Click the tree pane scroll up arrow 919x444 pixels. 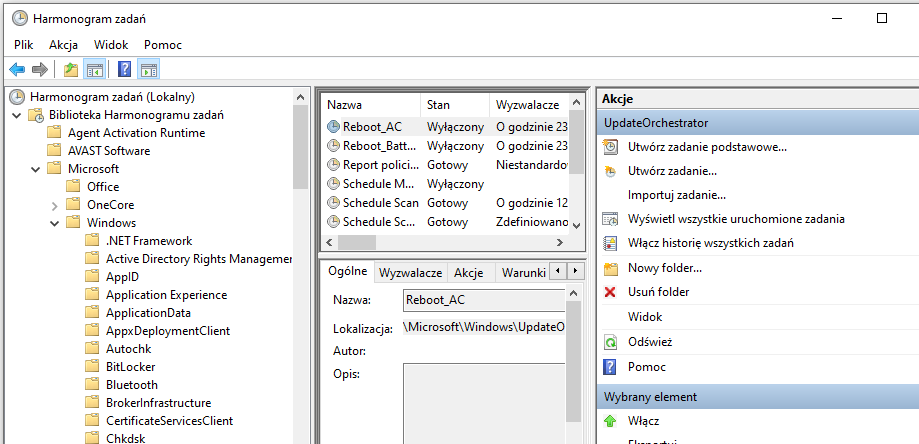(300, 97)
